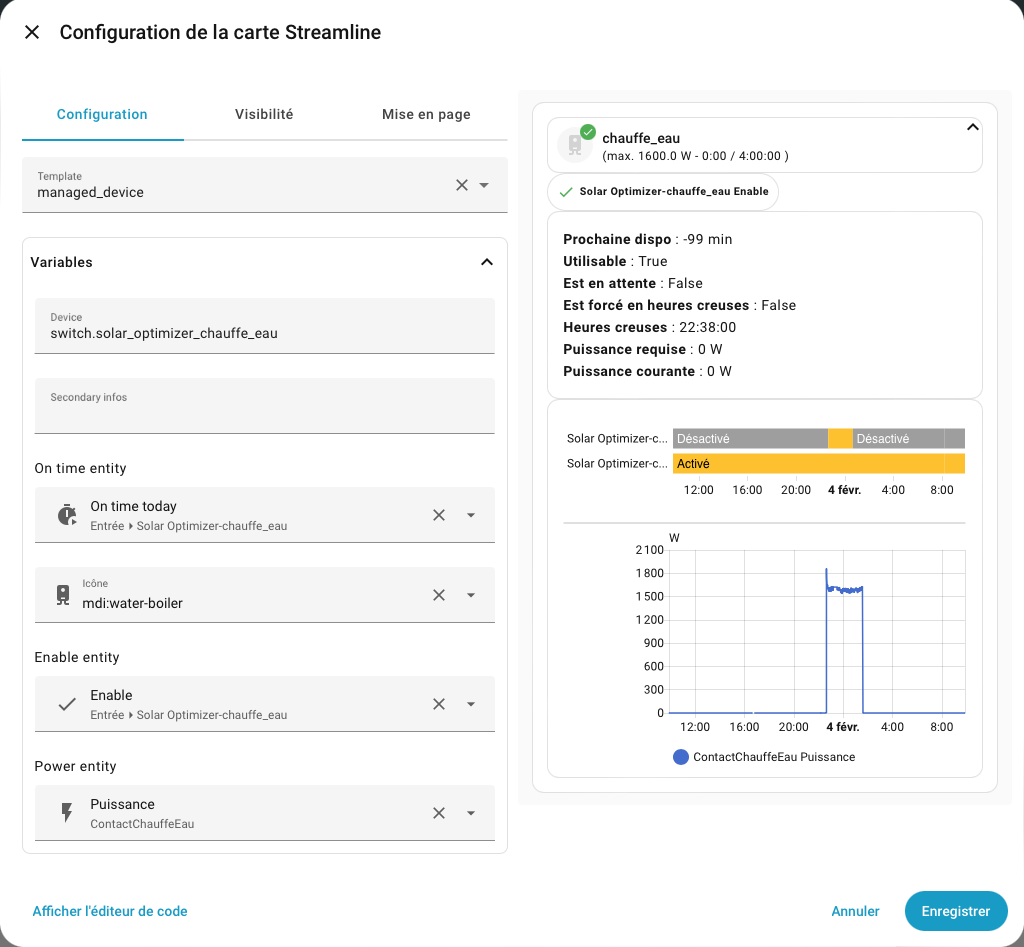This screenshot has height=947, width=1024.
Task: Clear the Puissance power entity
Action: point(438,813)
